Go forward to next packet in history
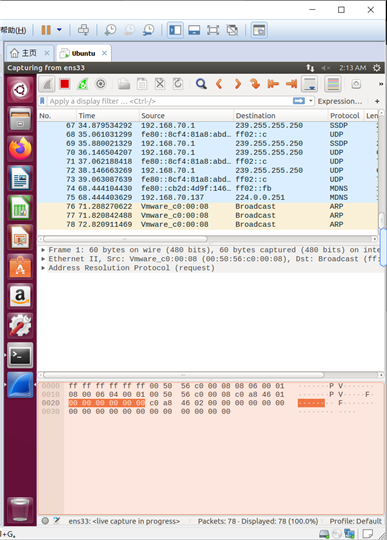This screenshot has height=540, width=387. tap(238, 84)
